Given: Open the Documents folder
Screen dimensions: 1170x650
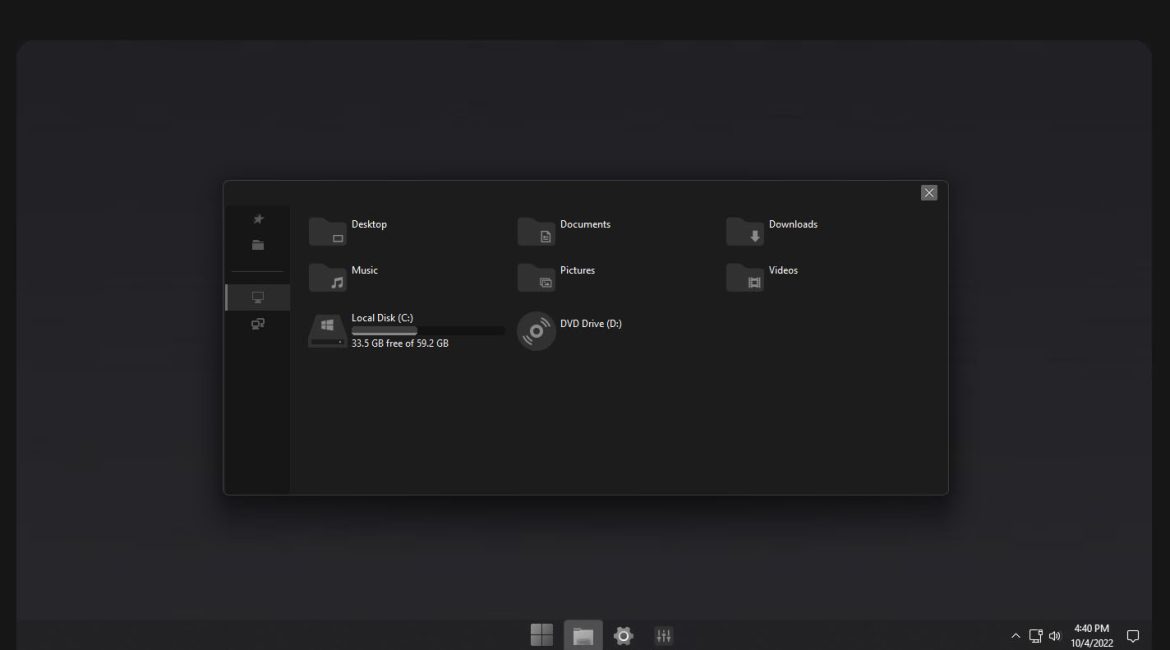Looking at the screenshot, I should pyautogui.click(x=536, y=231).
